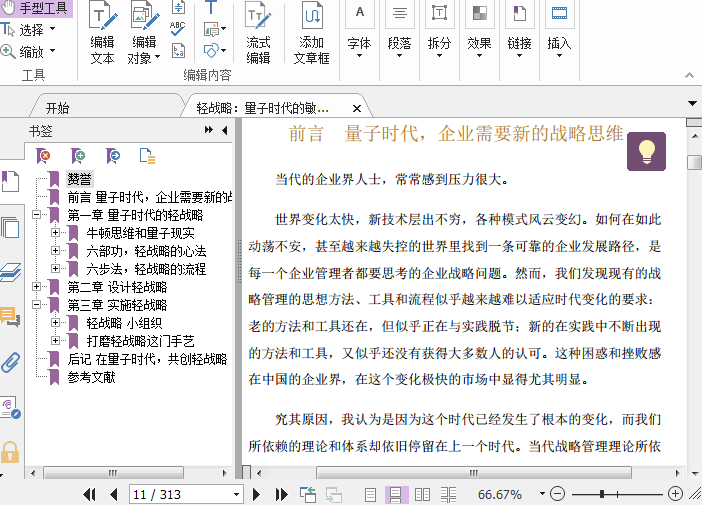702x505 pixels.
Task: Click the Edit Text (编辑文本) tool
Action: [x=102, y=33]
